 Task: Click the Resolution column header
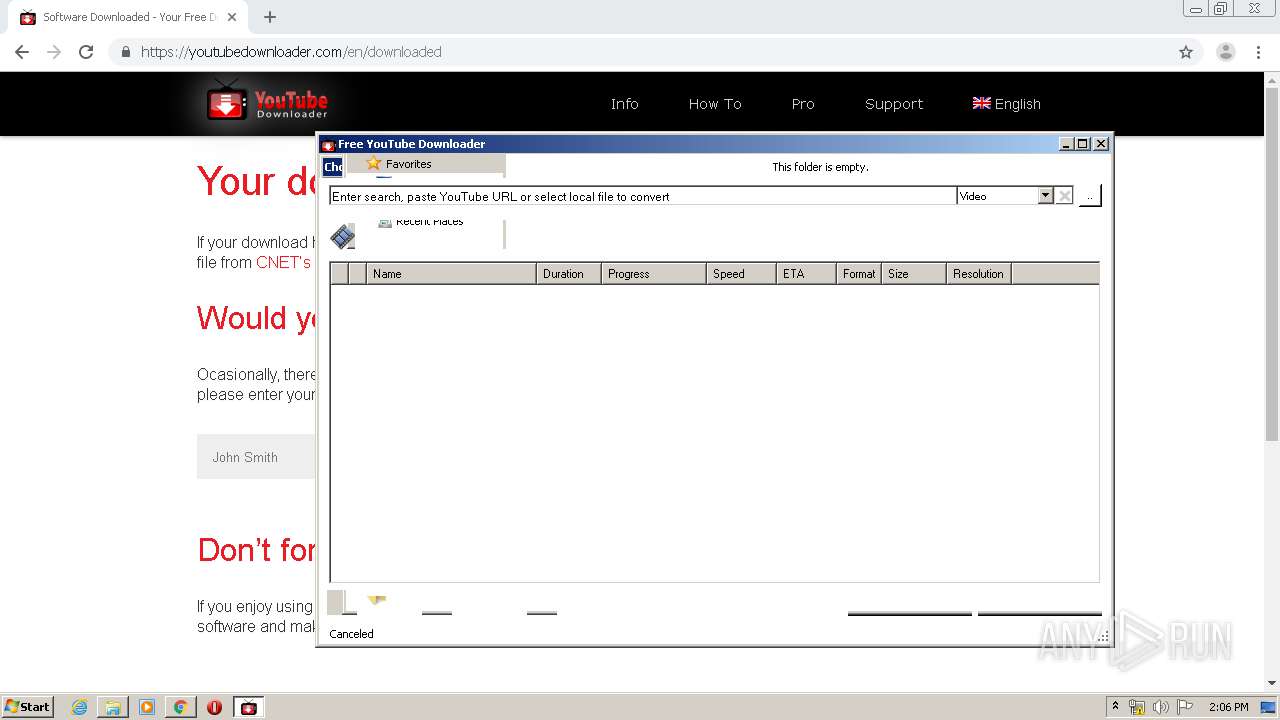pyautogui.click(x=979, y=273)
